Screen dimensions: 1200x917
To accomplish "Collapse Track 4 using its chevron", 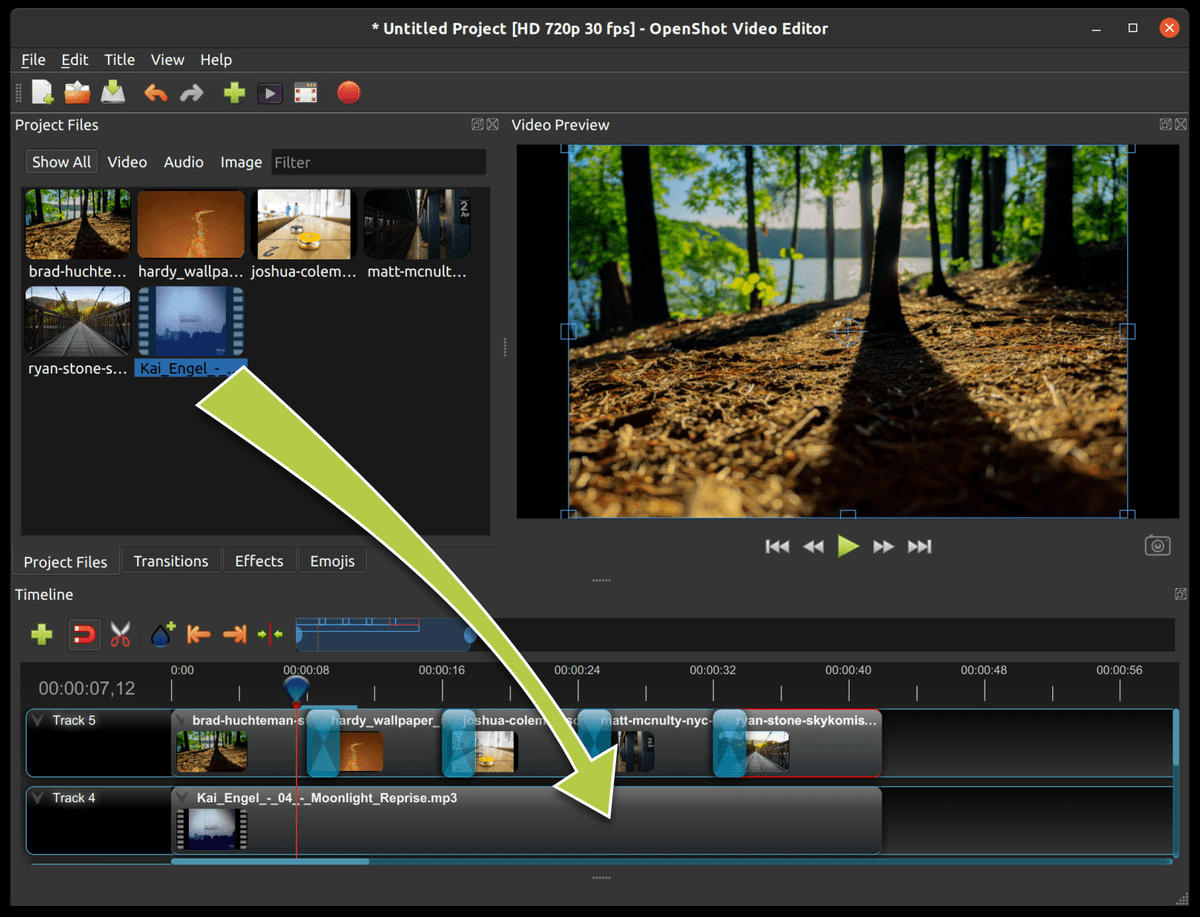I will tap(38, 797).
